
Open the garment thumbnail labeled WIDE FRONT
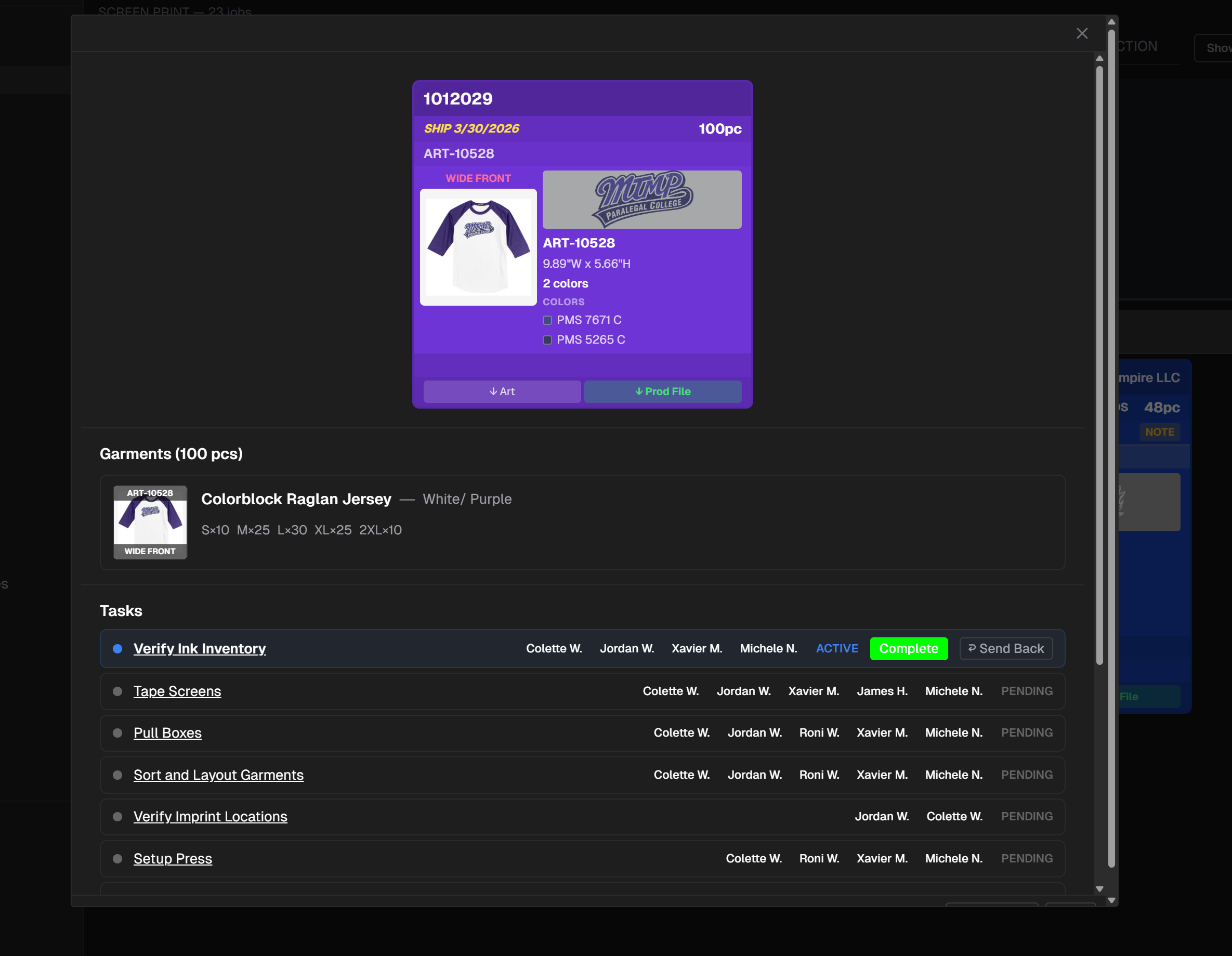point(150,522)
